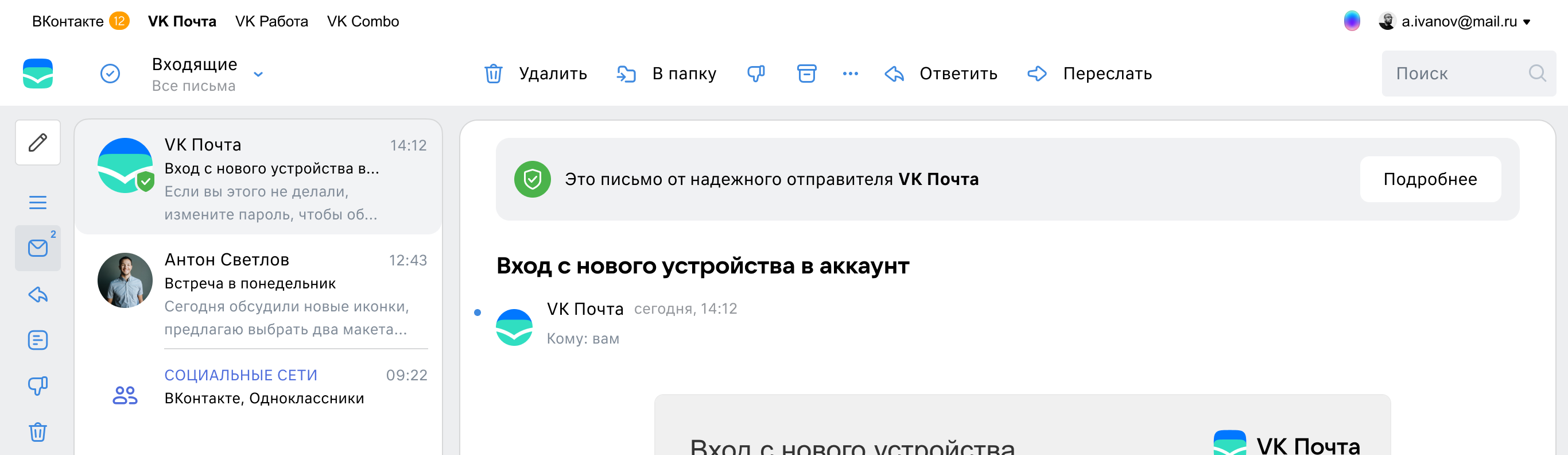Screen dimensions: 1568x455
Task: Click the VK Почта logo icon
Action: click(x=38, y=74)
